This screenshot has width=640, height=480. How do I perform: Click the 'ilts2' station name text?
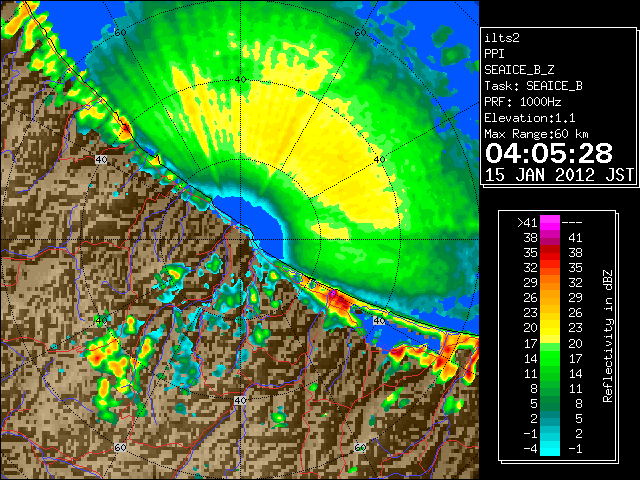(502, 38)
